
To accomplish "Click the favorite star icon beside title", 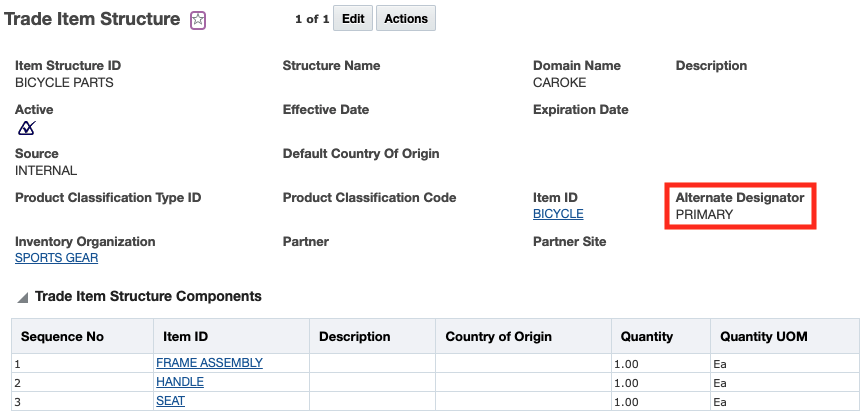I will [x=198, y=20].
